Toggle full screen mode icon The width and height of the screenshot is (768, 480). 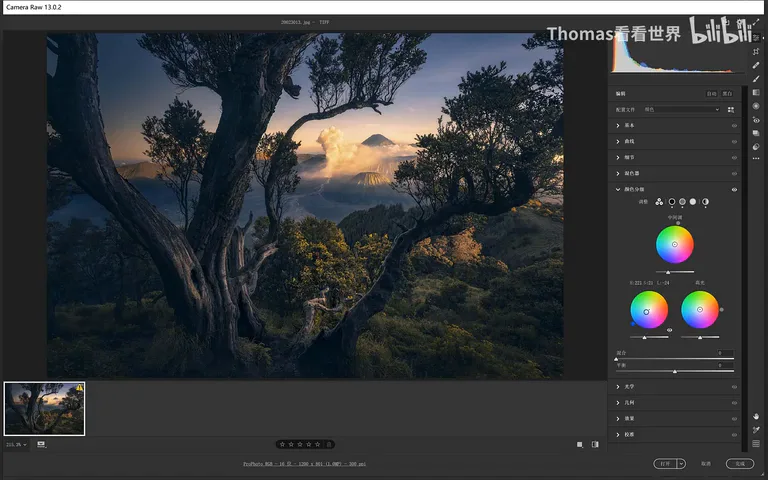756,22
